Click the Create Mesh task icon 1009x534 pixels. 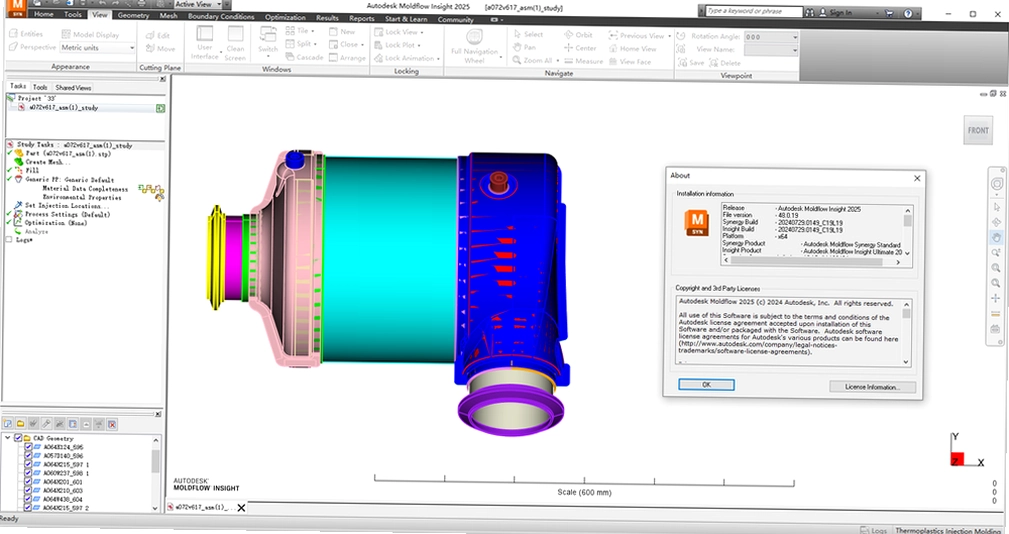pos(19,162)
